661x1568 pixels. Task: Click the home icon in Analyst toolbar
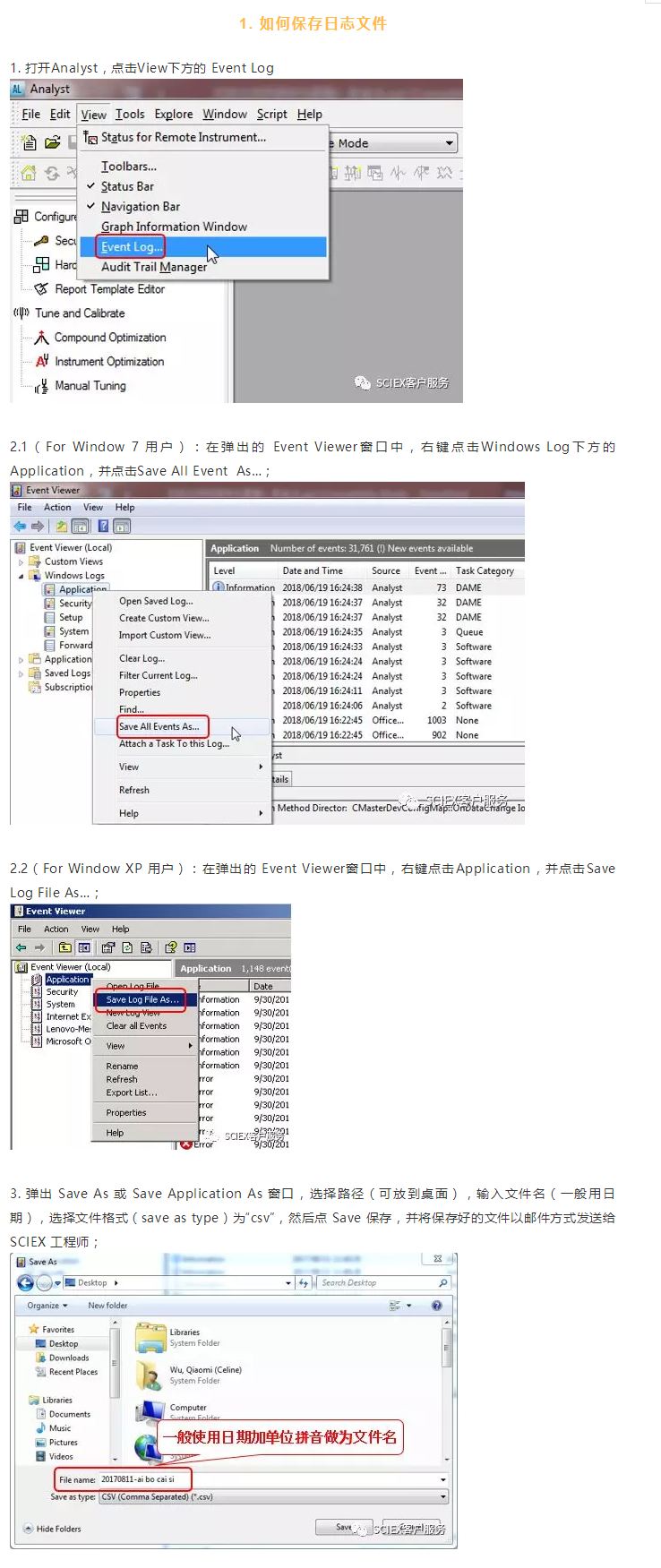pyautogui.click(x=29, y=173)
